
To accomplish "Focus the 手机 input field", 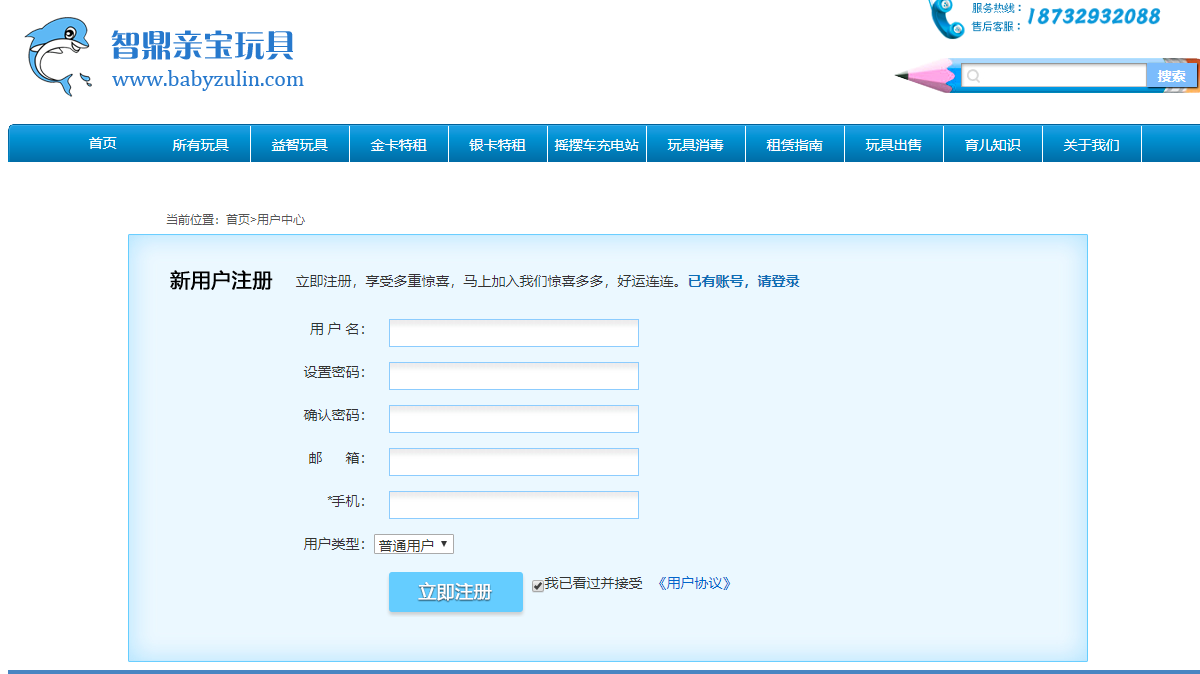I will [x=514, y=505].
